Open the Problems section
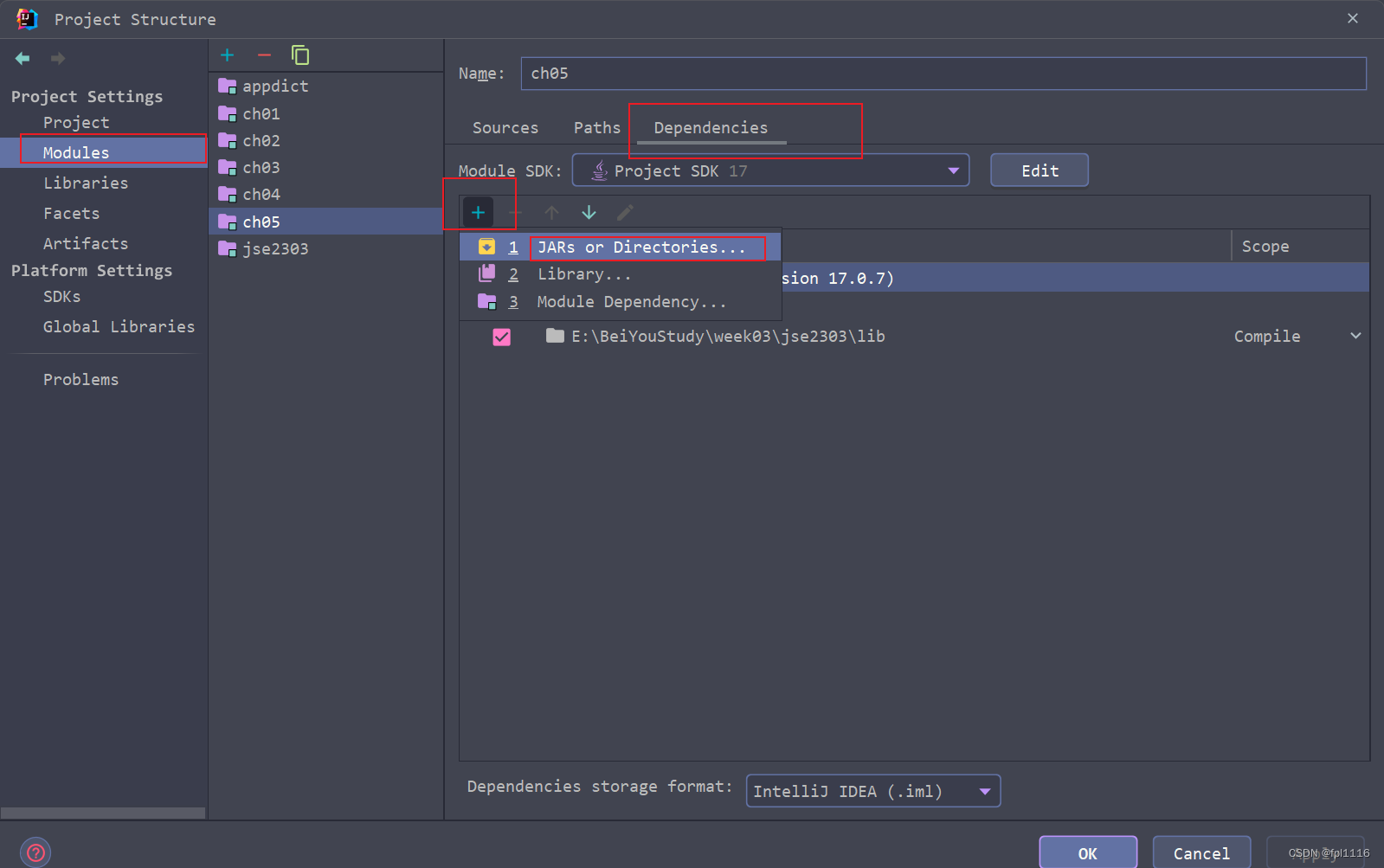 [80, 379]
